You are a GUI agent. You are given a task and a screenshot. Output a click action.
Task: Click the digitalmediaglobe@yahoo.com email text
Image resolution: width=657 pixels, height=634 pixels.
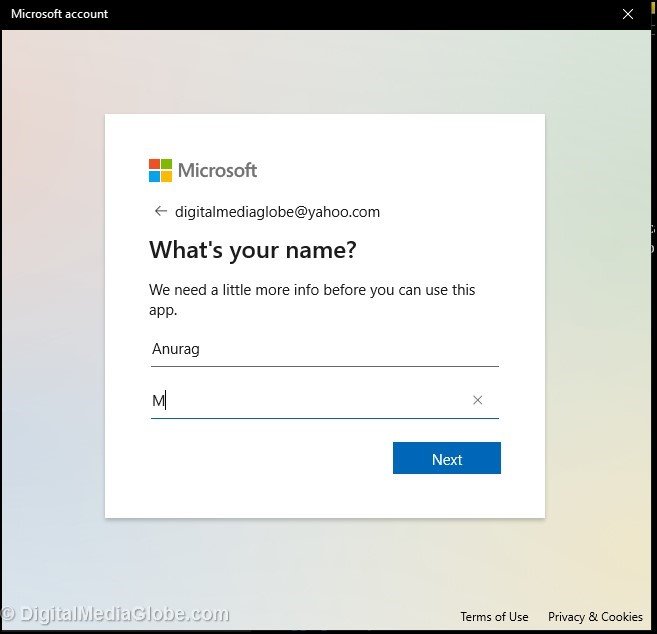(x=277, y=212)
